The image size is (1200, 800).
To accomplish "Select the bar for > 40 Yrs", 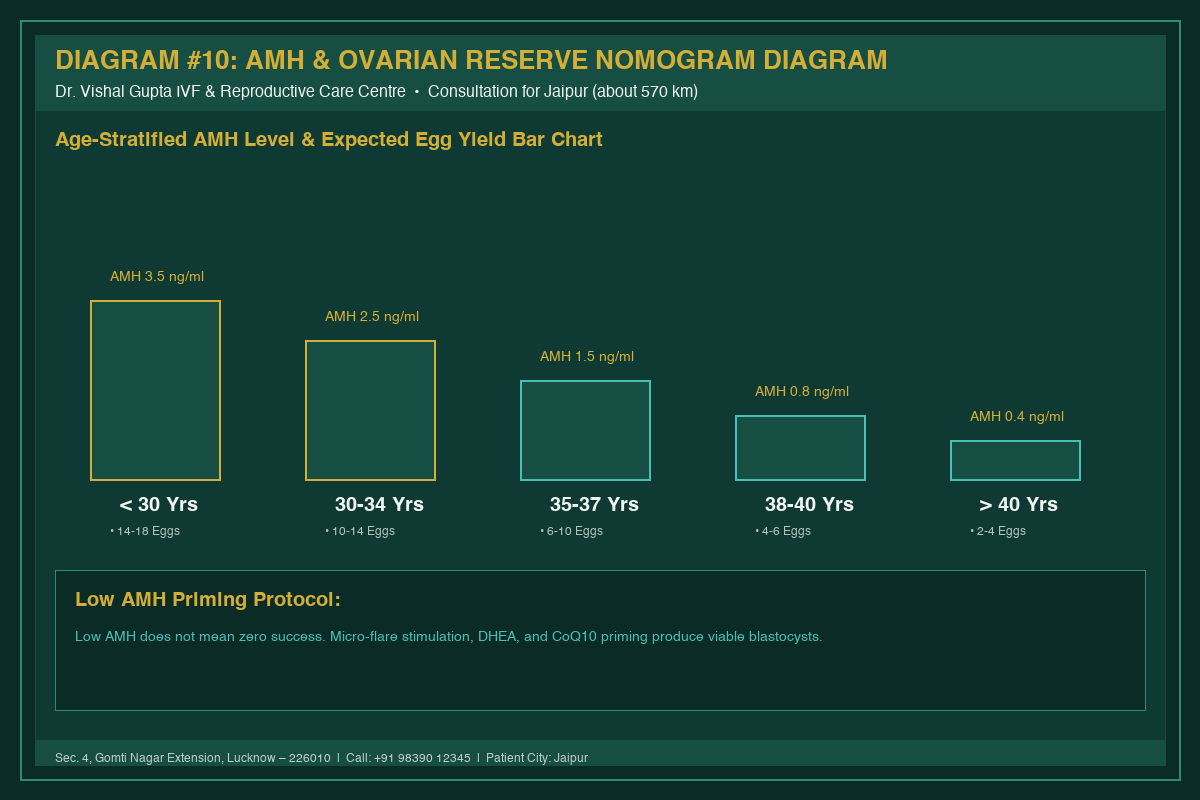I will [x=1015, y=460].
